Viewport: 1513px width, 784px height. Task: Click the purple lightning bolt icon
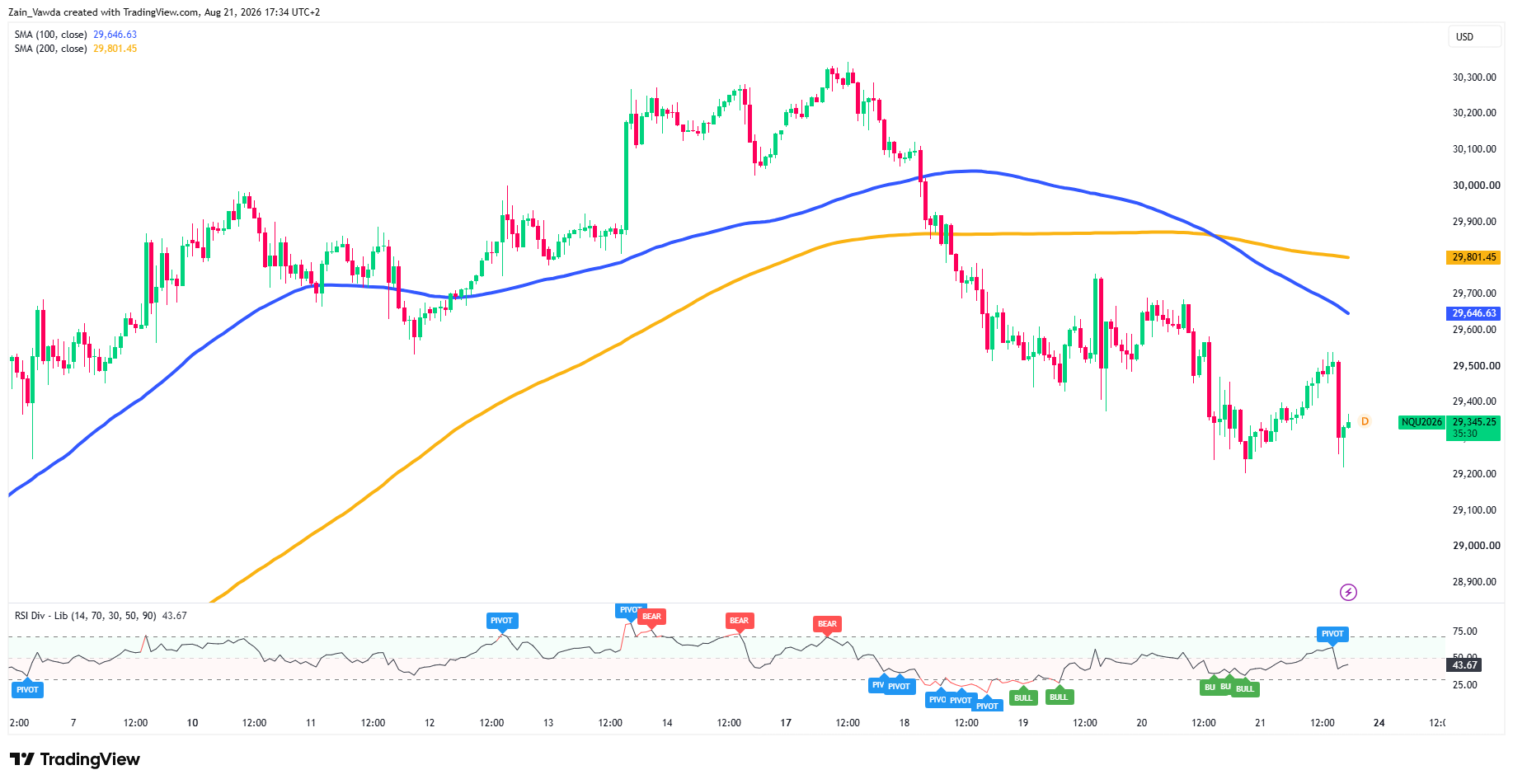click(1348, 592)
